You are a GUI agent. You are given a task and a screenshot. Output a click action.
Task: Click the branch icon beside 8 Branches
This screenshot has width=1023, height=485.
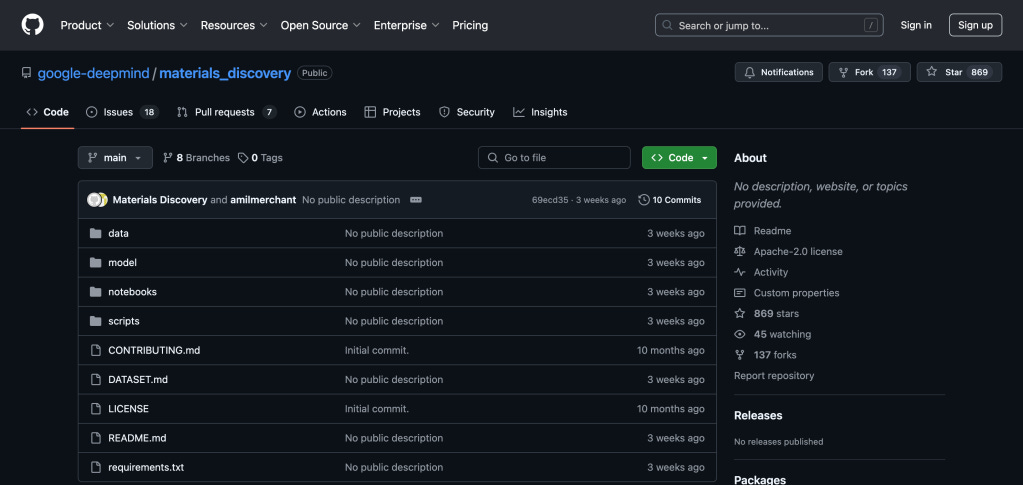click(168, 158)
